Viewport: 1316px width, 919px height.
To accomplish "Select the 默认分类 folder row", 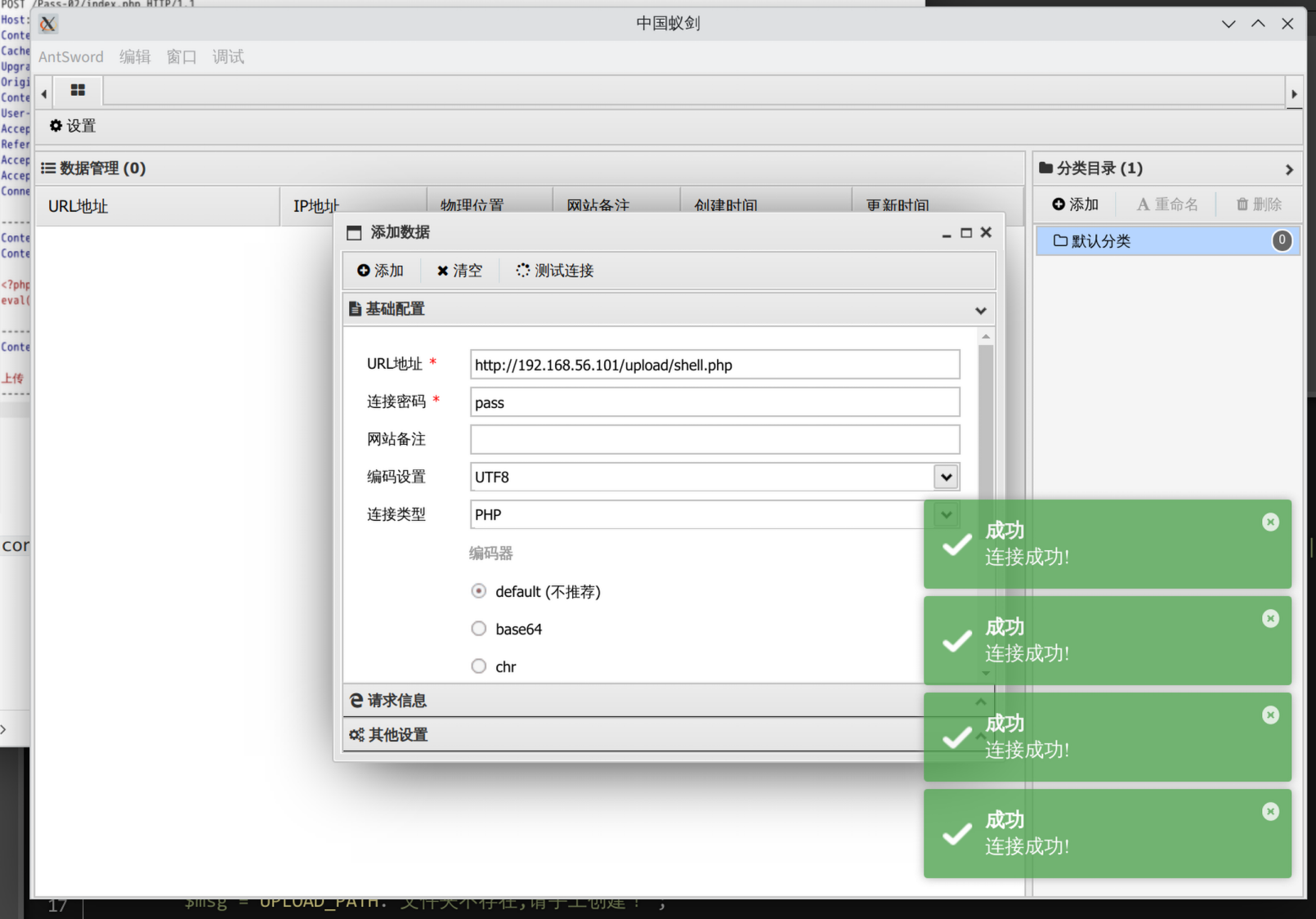I will 1168,241.
